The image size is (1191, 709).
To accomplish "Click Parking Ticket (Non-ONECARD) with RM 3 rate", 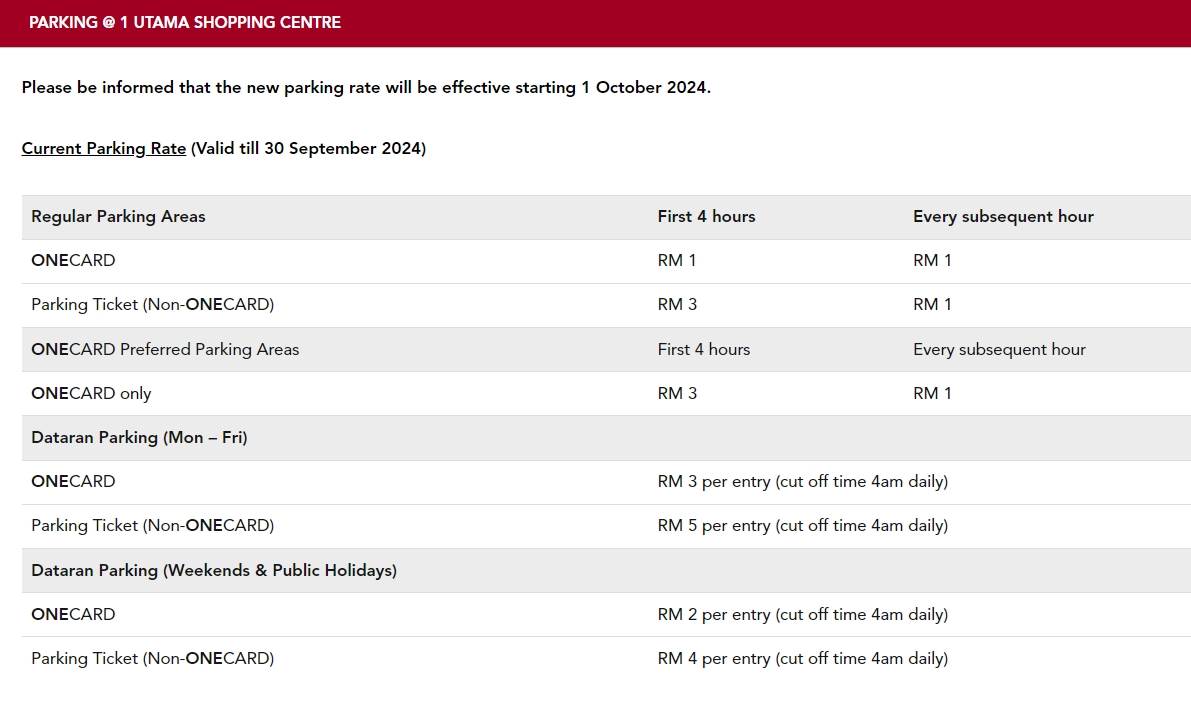I will click(x=606, y=305).
